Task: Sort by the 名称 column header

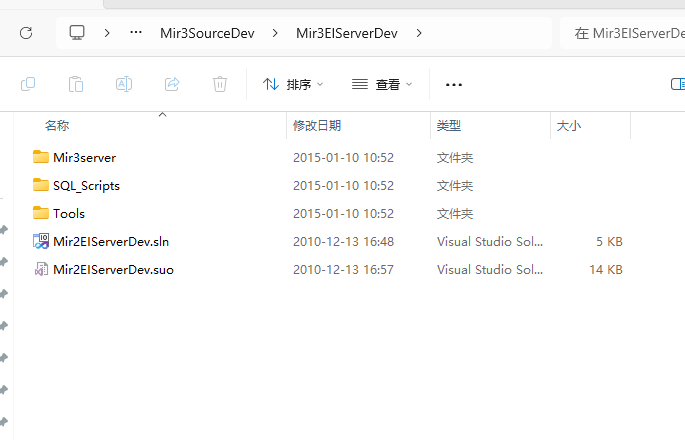Action: coord(57,126)
